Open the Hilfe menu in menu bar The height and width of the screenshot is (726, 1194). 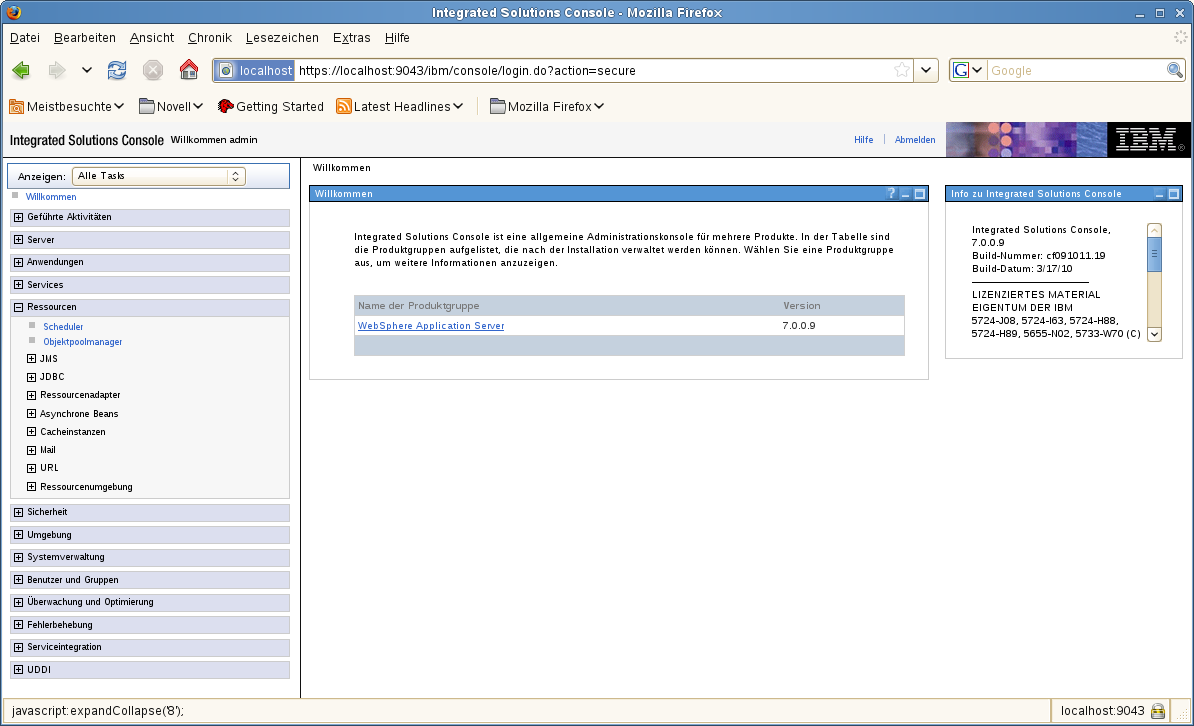[x=397, y=37]
